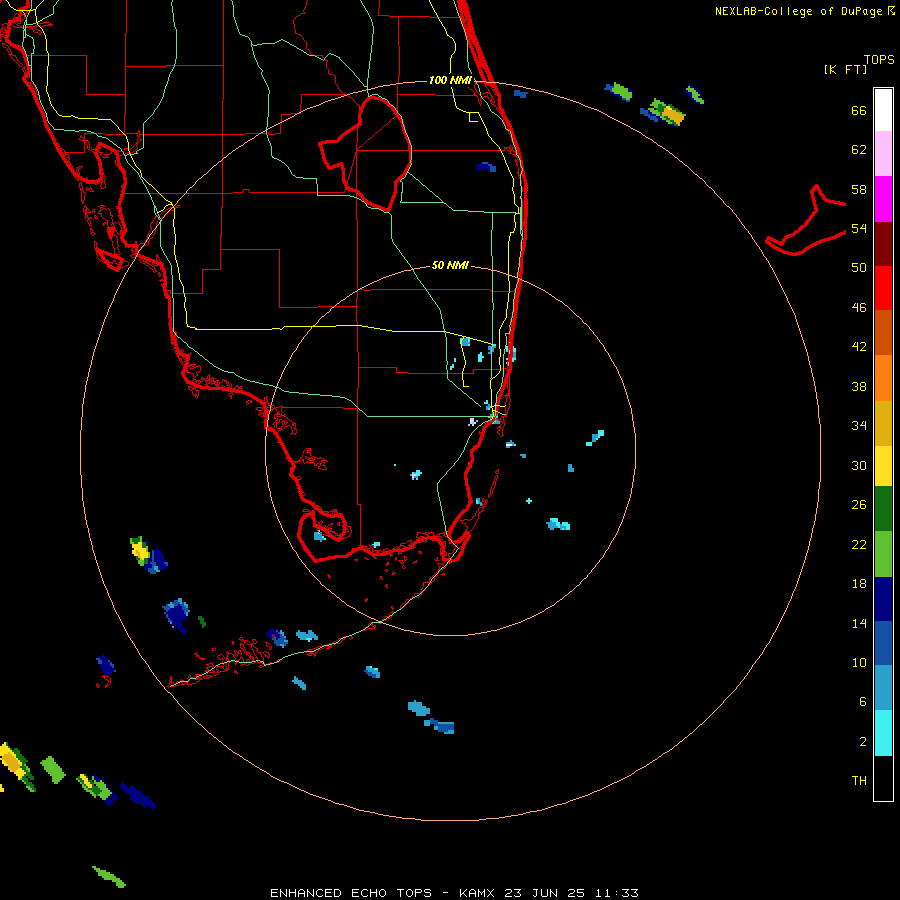
Task: Click the '11:33' timestamp text
Action: pos(616,893)
